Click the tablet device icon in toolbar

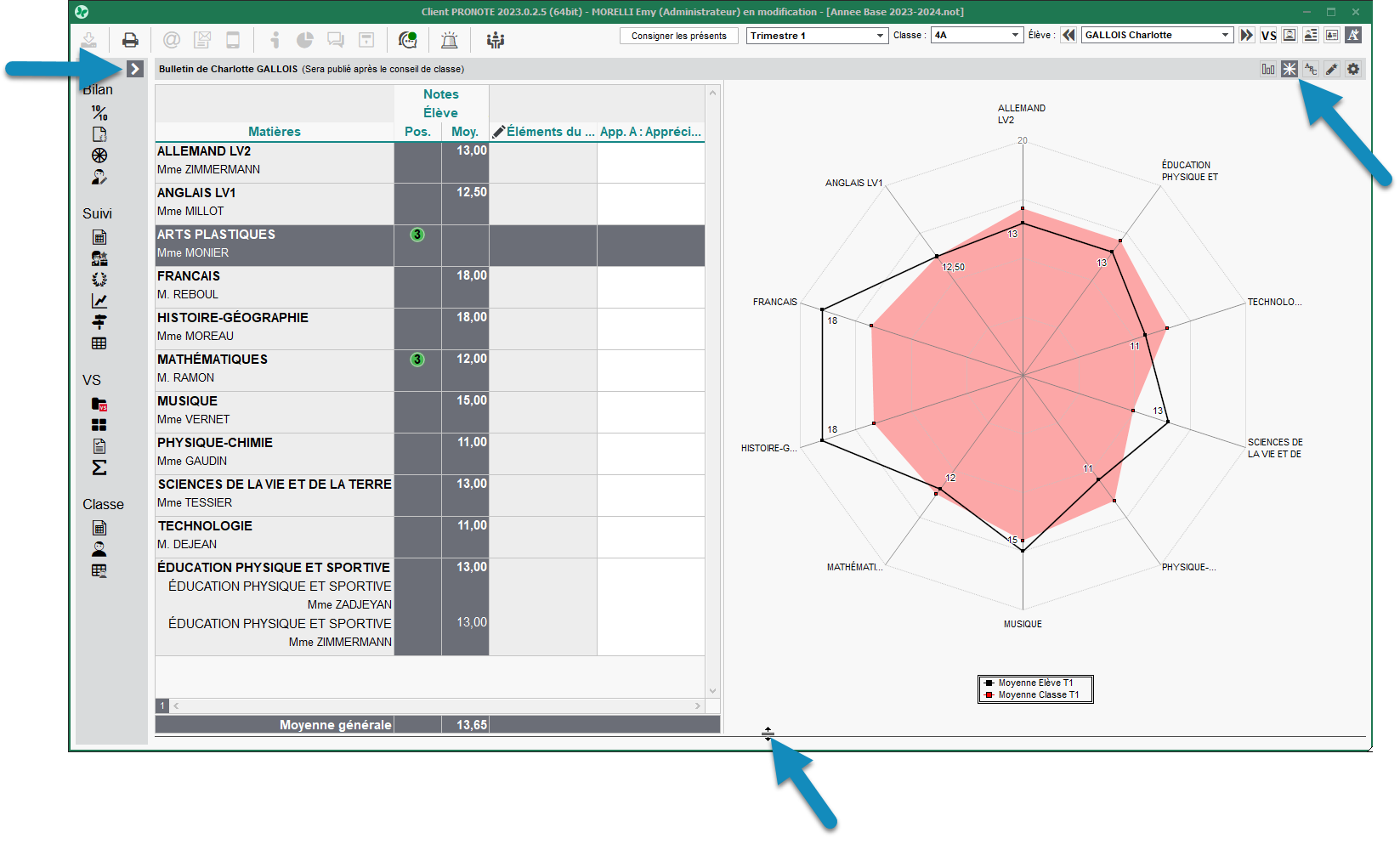pos(233,40)
